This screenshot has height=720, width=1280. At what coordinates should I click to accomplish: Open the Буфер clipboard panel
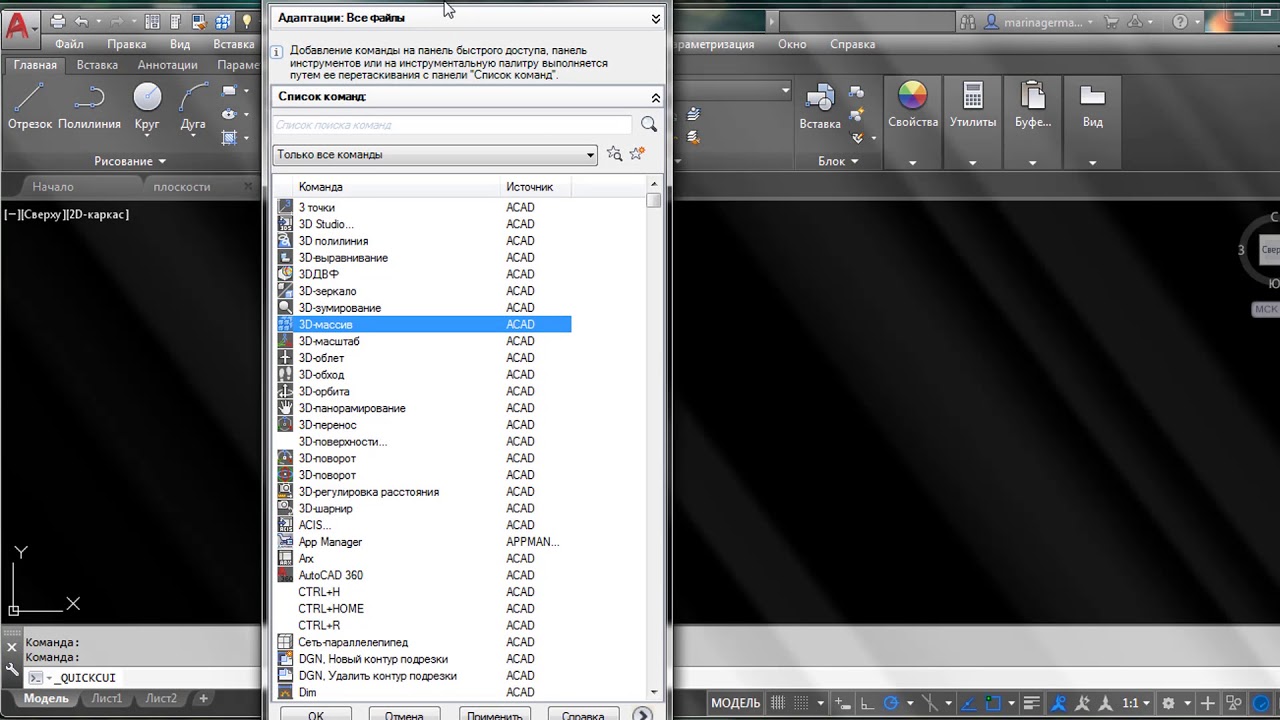(1033, 106)
